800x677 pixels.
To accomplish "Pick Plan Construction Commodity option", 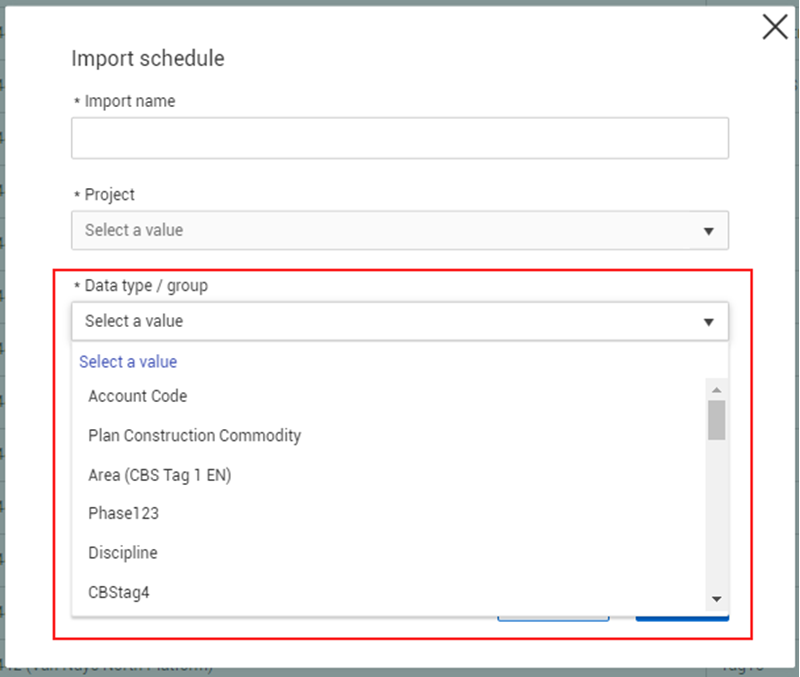I will click(195, 436).
